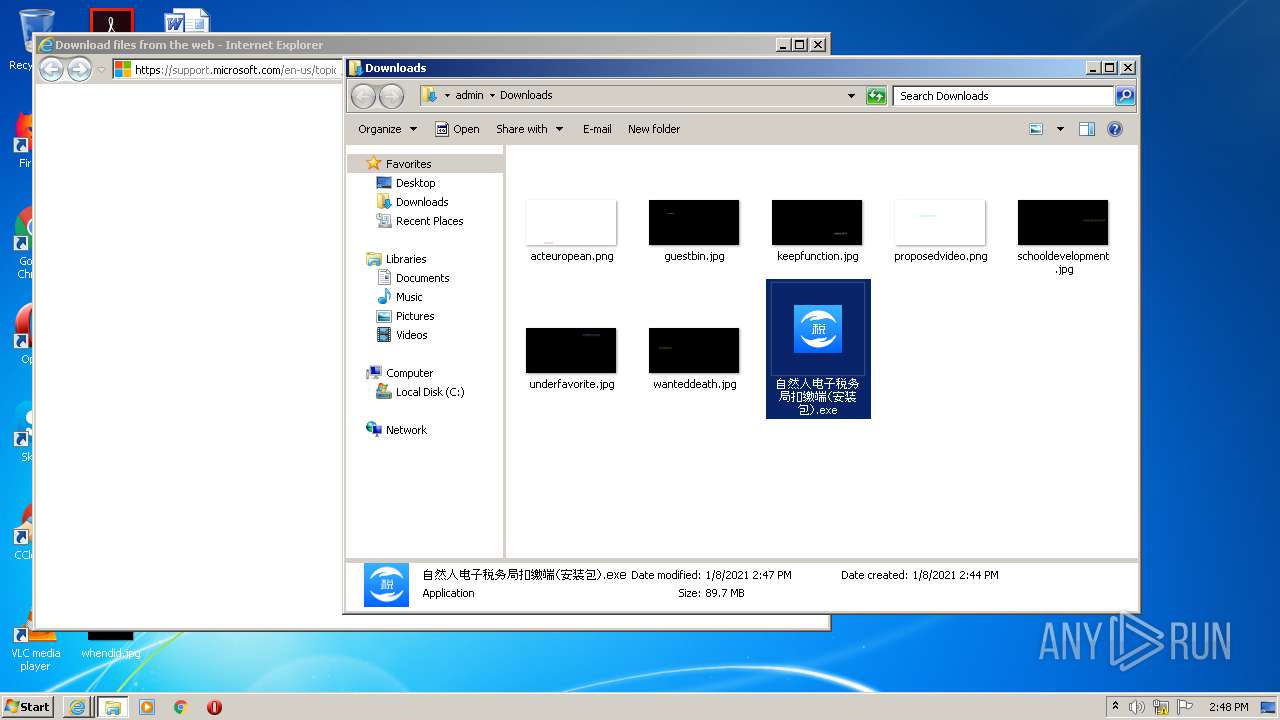The image size is (1280, 720).
Task: Select the wanteddeath.jpg thumbnail
Action: (694, 351)
